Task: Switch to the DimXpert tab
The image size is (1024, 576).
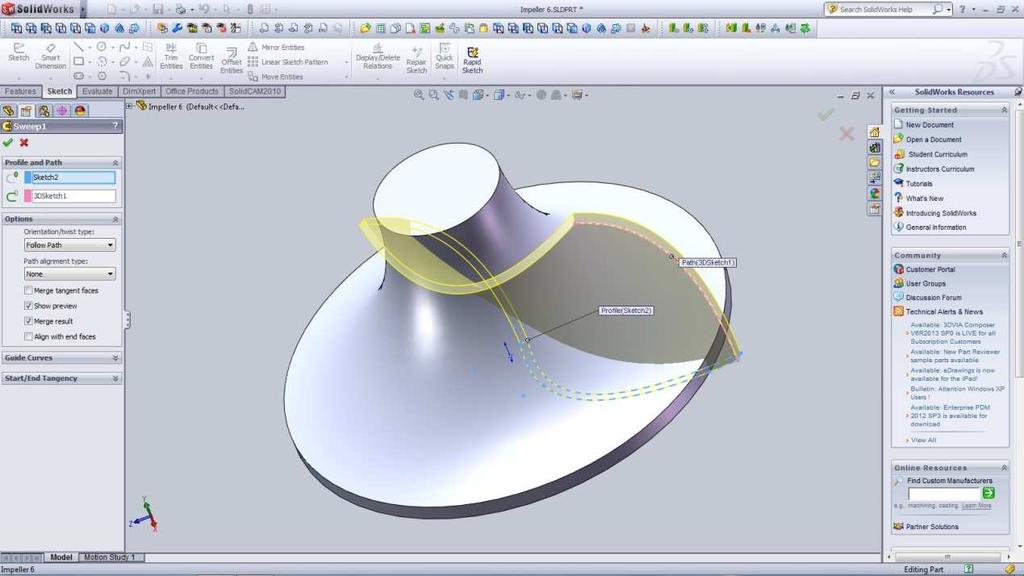Action: click(x=139, y=91)
